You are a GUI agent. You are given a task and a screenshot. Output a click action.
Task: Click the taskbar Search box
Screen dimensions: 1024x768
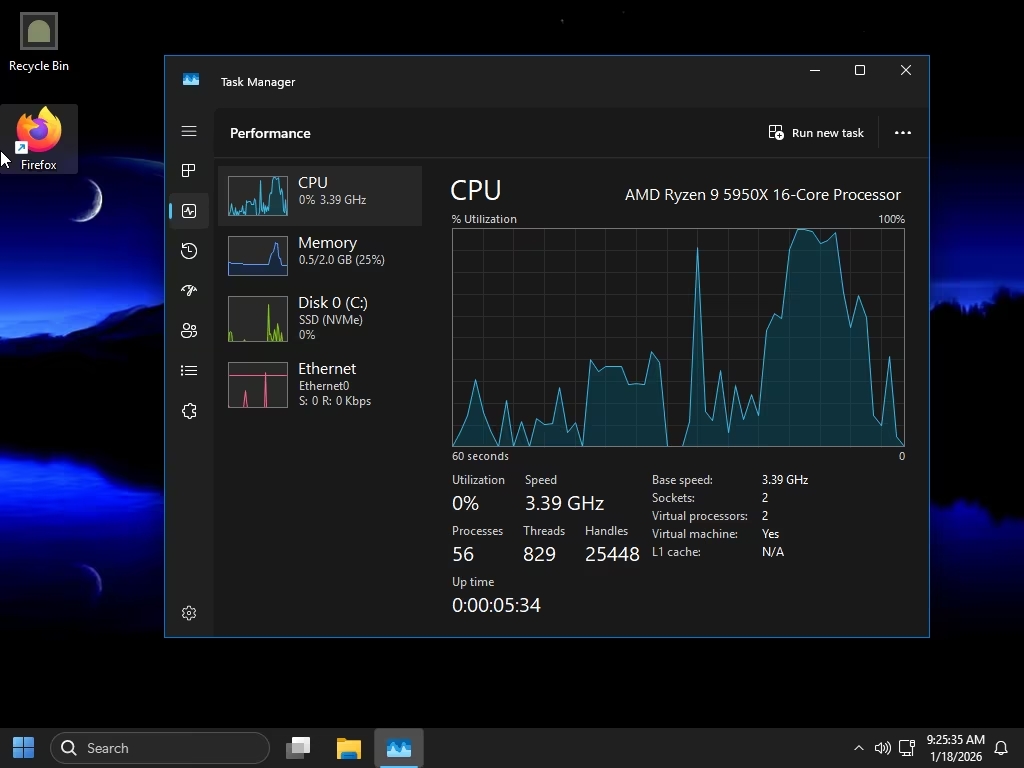pyautogui.click(x=160, y=748)
